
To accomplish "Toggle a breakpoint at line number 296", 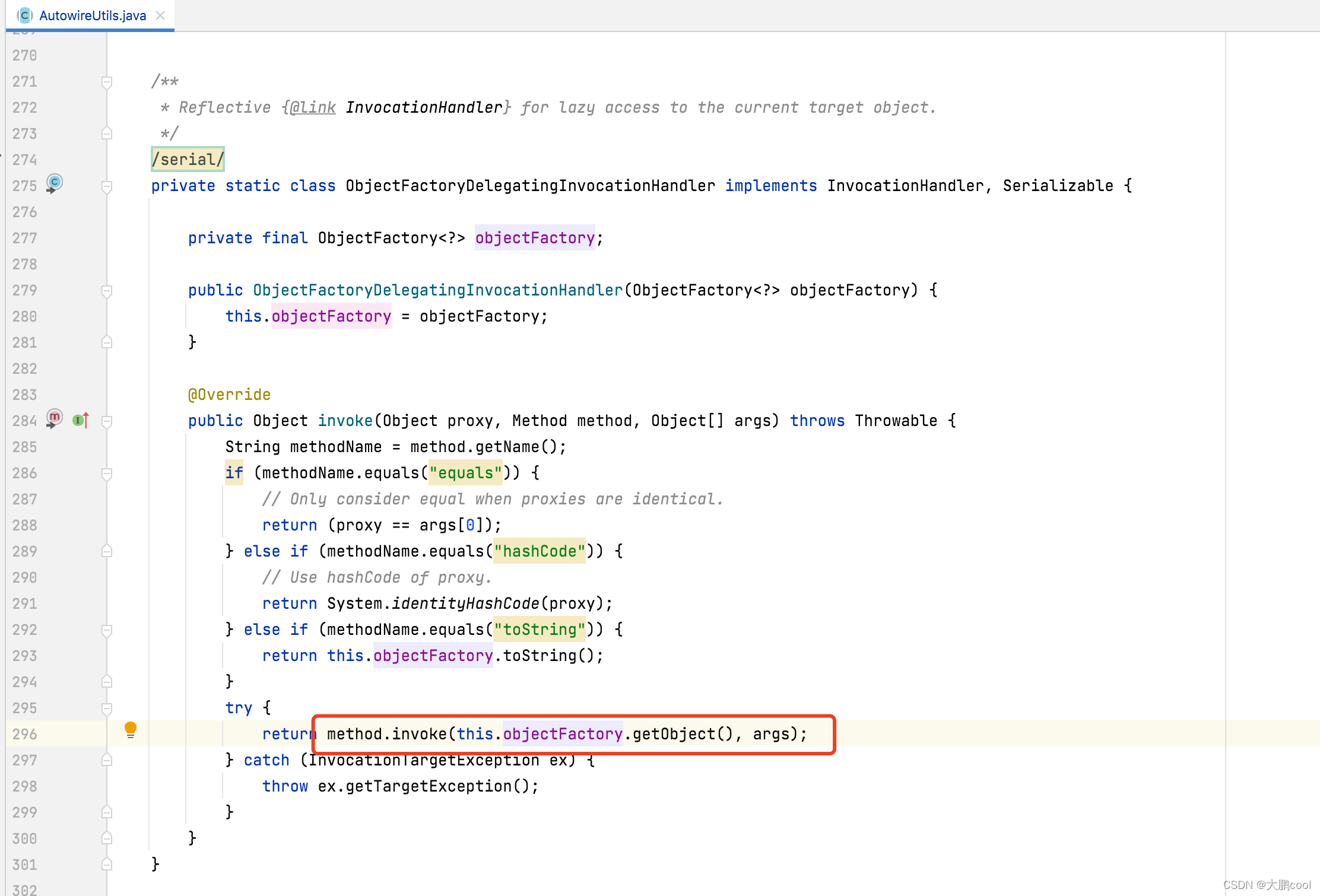I will coord(25,734).
